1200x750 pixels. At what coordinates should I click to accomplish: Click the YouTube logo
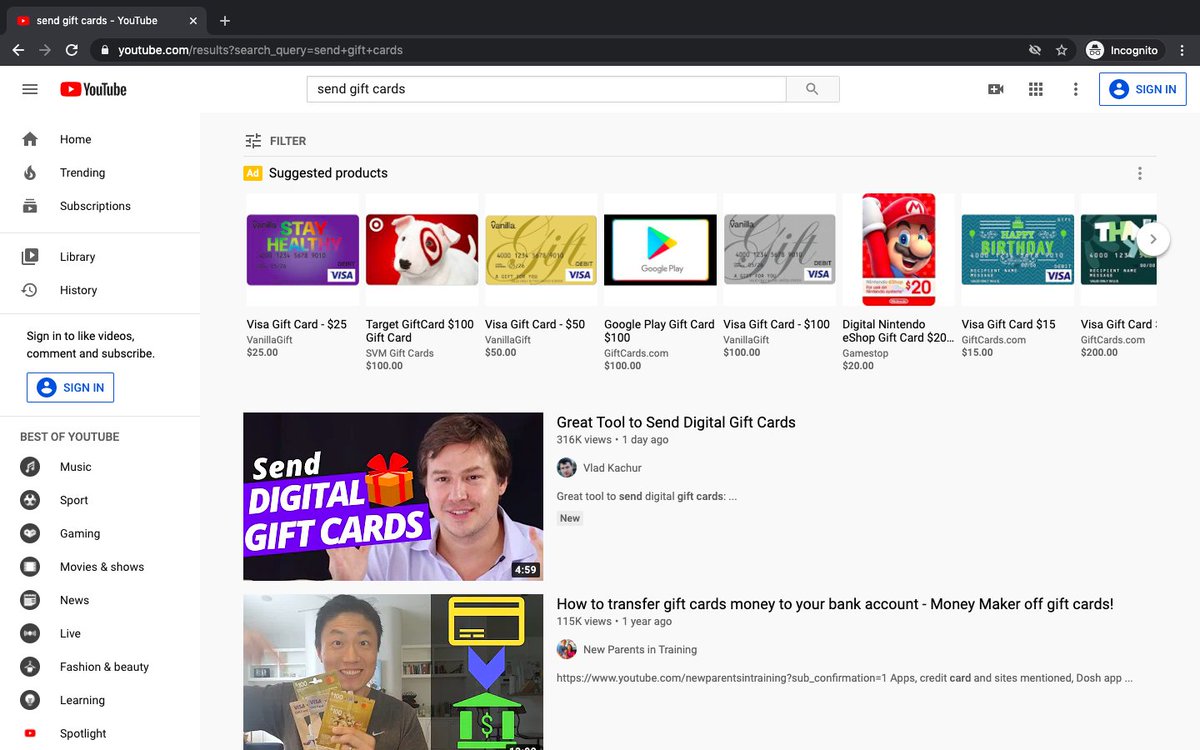(93, 89)
